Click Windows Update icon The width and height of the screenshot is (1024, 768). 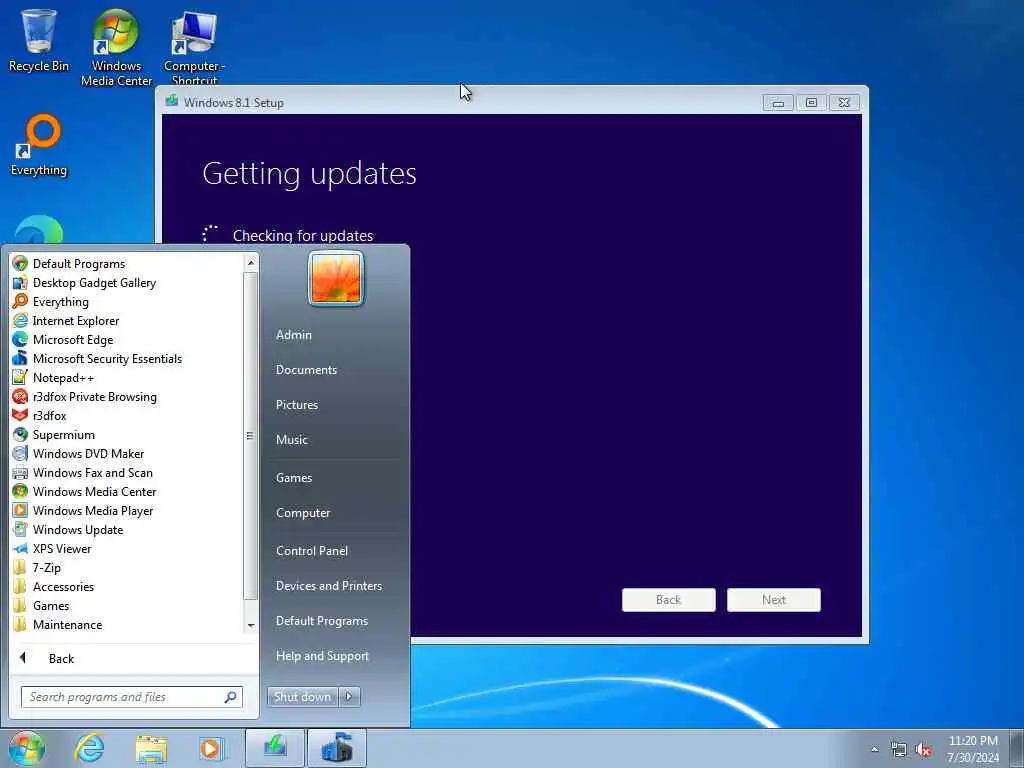tap(20, 530)
